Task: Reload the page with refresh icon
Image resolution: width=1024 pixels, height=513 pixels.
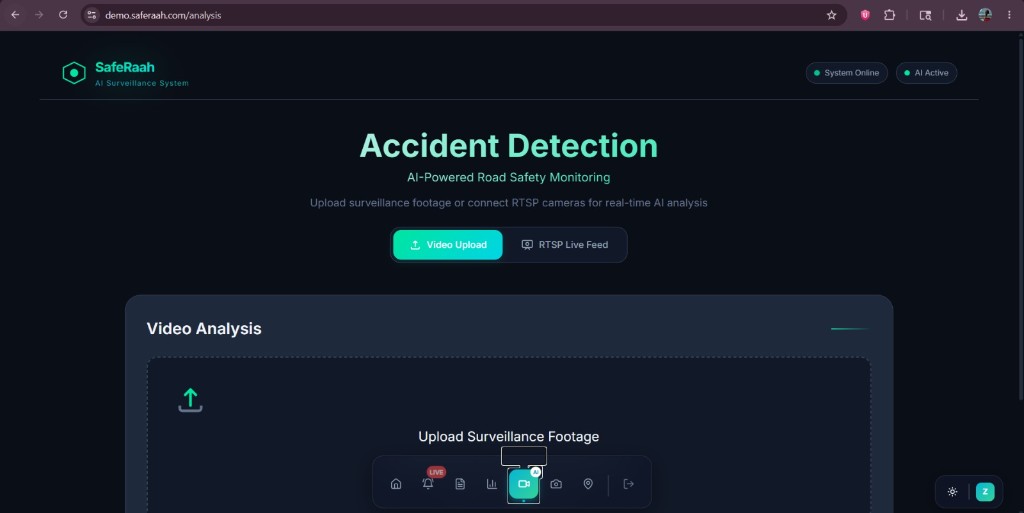Action: pos(63,14)
